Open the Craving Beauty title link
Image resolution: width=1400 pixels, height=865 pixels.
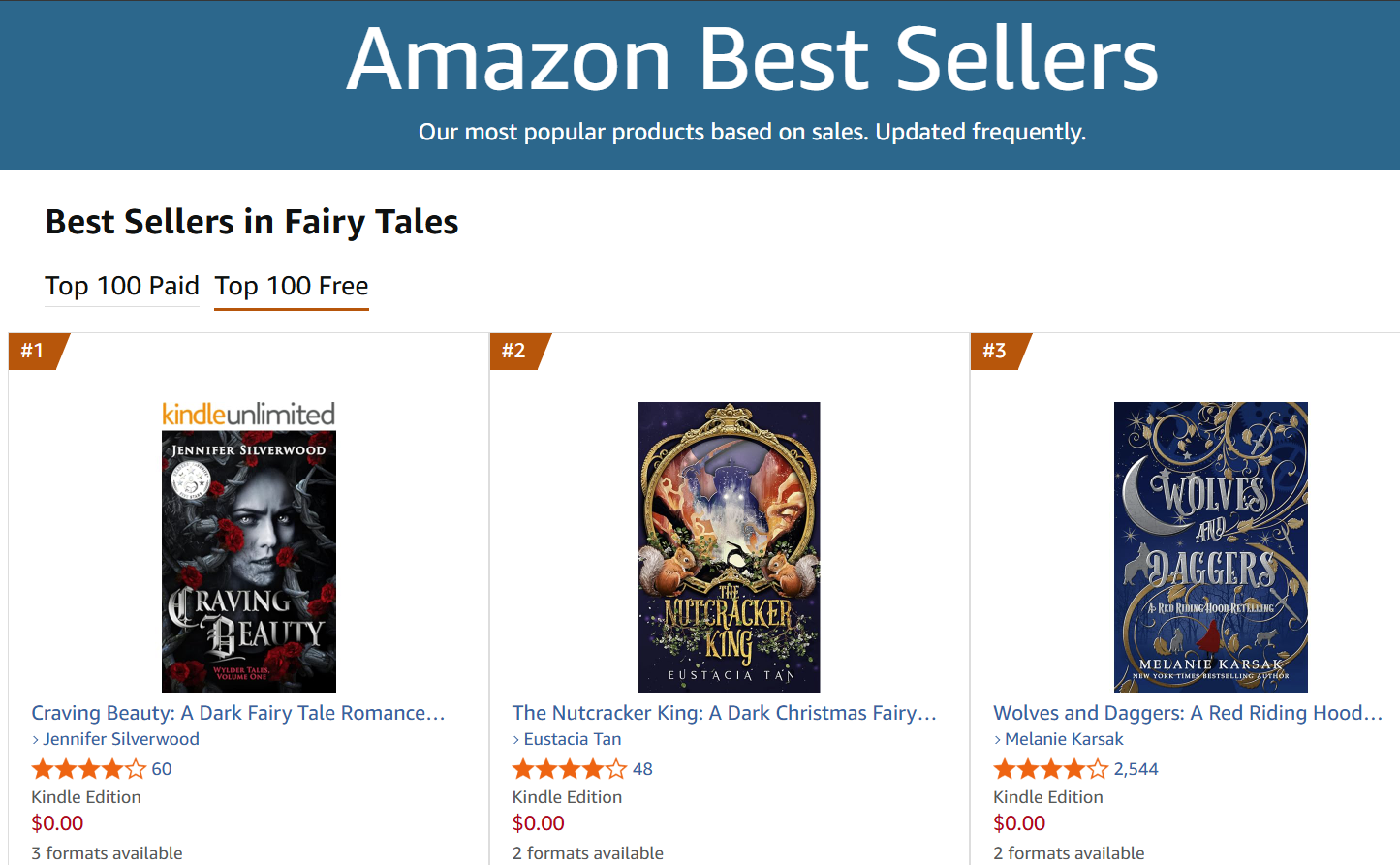(238, 713)
